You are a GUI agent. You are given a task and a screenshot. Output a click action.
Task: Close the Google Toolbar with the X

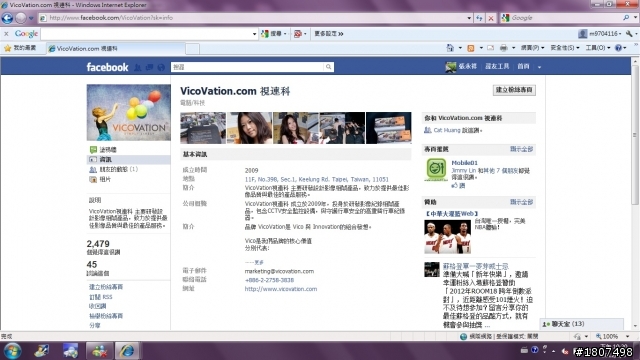point(6,33)
